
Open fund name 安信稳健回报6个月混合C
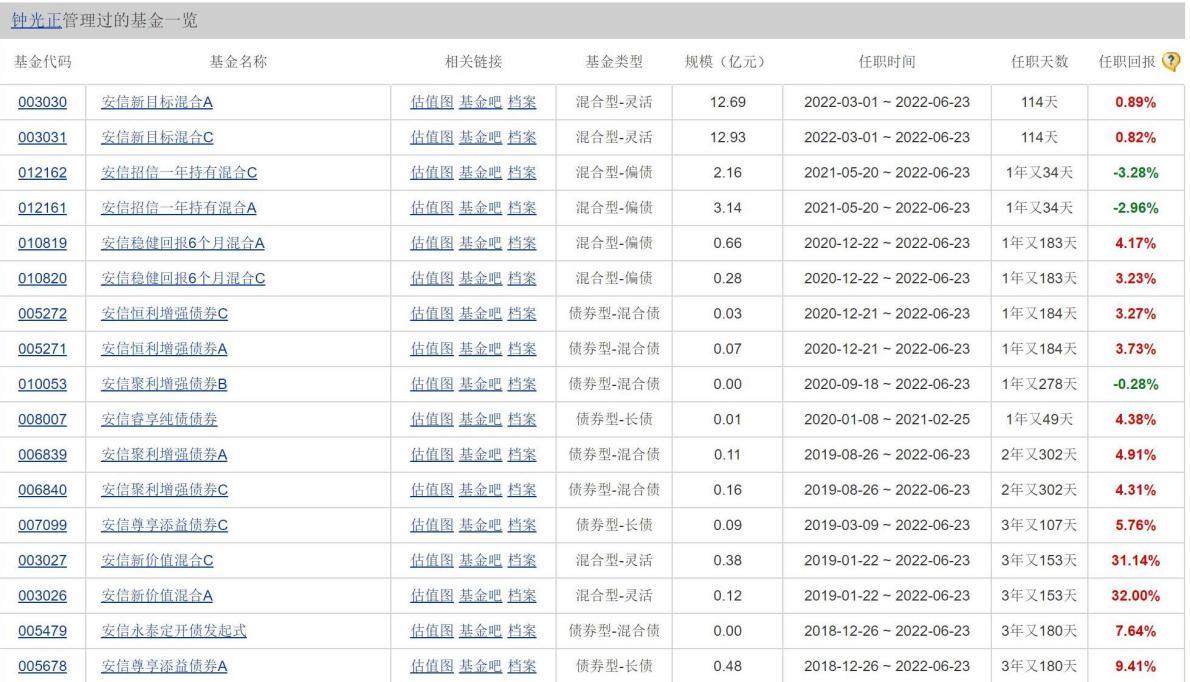pos(184,278)
